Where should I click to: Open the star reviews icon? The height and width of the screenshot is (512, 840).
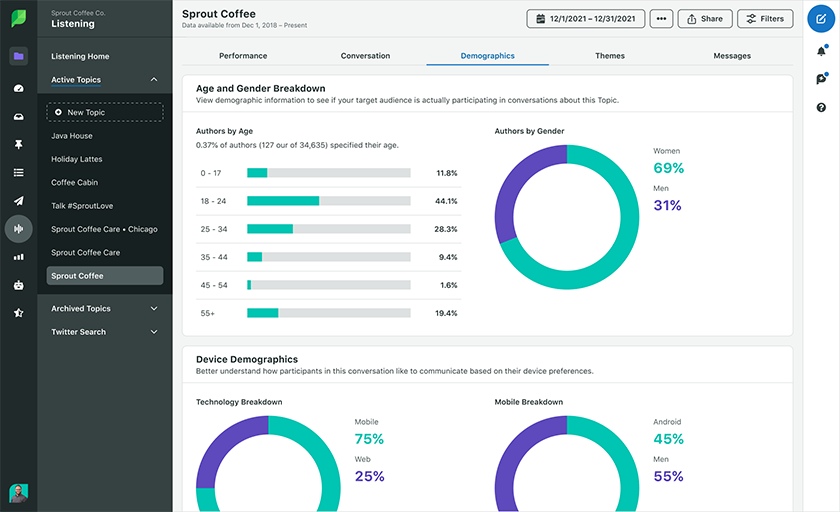tap(19, 313)
